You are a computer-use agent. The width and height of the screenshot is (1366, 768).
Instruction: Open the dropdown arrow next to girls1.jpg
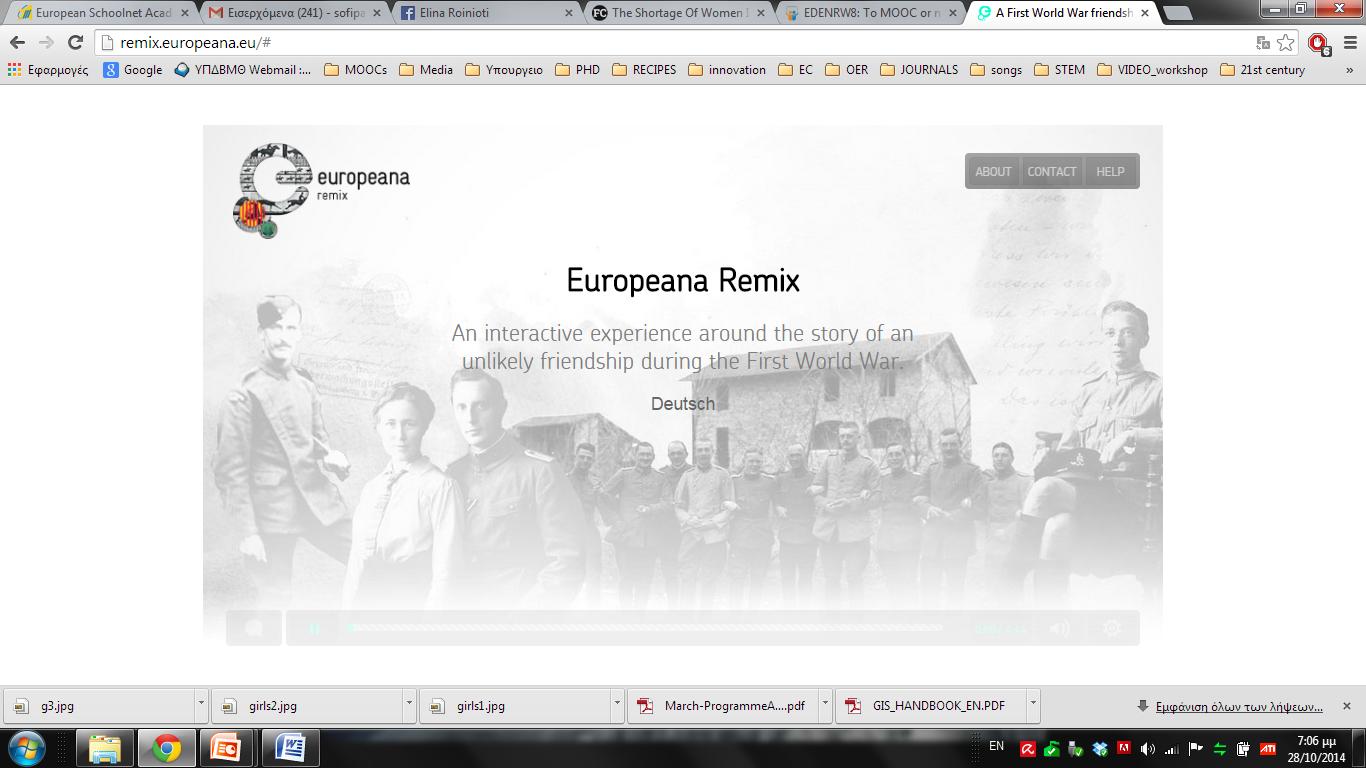click(617, 705)
